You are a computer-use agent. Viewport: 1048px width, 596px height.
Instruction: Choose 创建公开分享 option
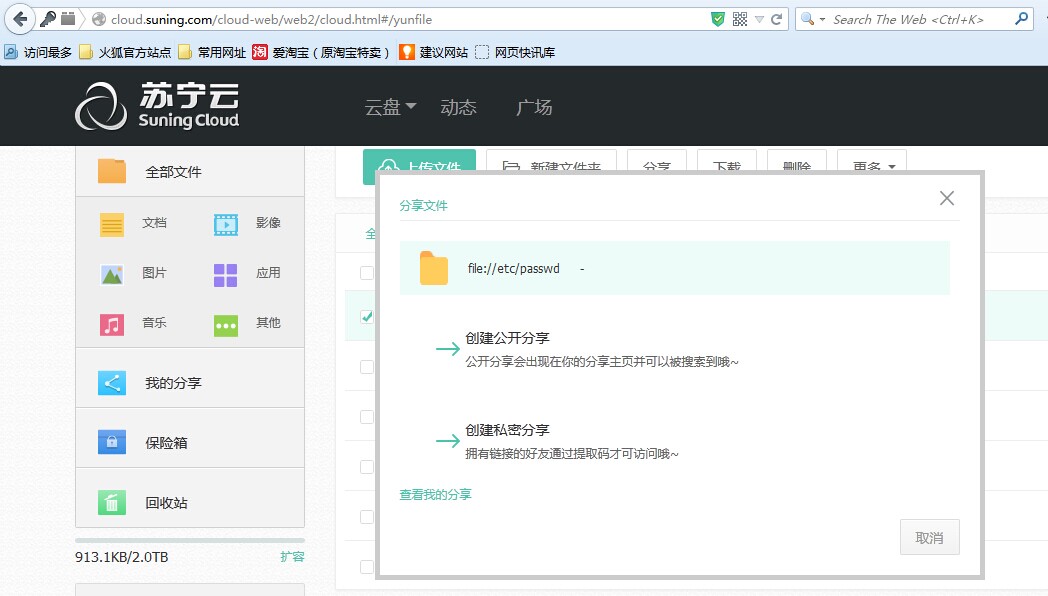tap(507, 338)
